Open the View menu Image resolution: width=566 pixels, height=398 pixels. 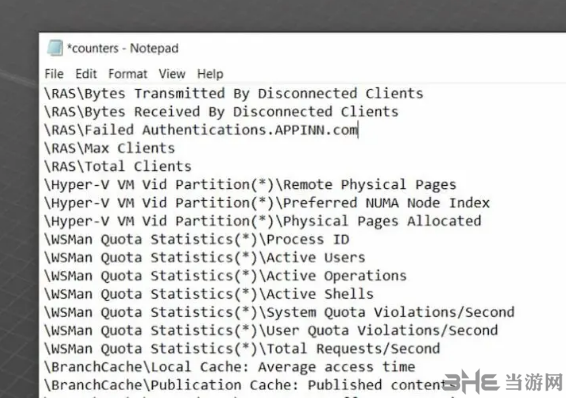click(172, 74)
